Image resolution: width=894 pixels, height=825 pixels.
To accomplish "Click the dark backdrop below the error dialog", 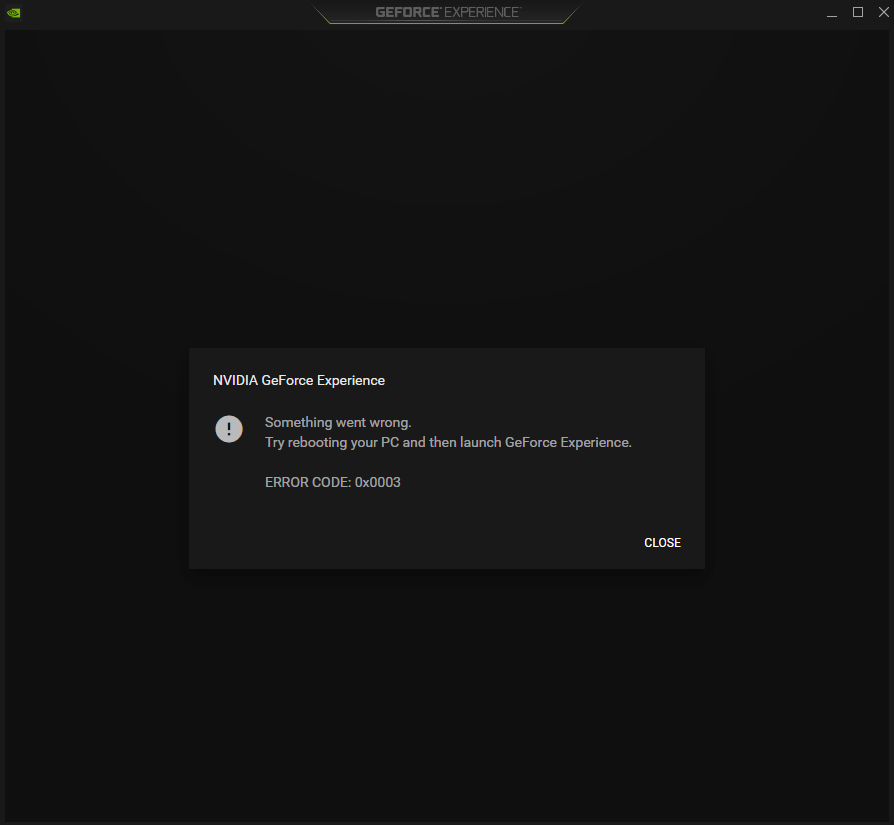I will click(446, 690).
